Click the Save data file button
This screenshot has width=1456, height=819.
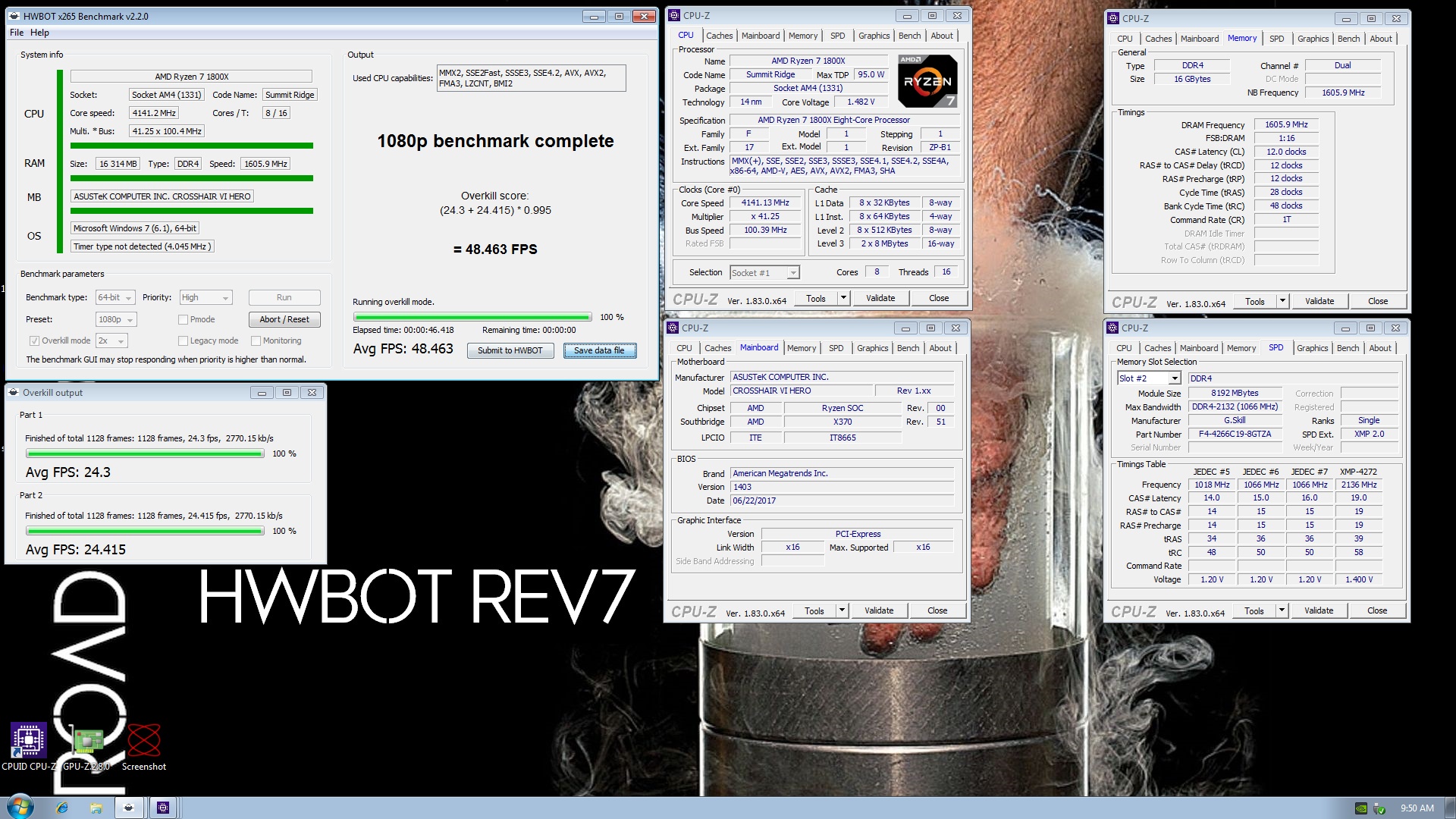click(599, 350)
